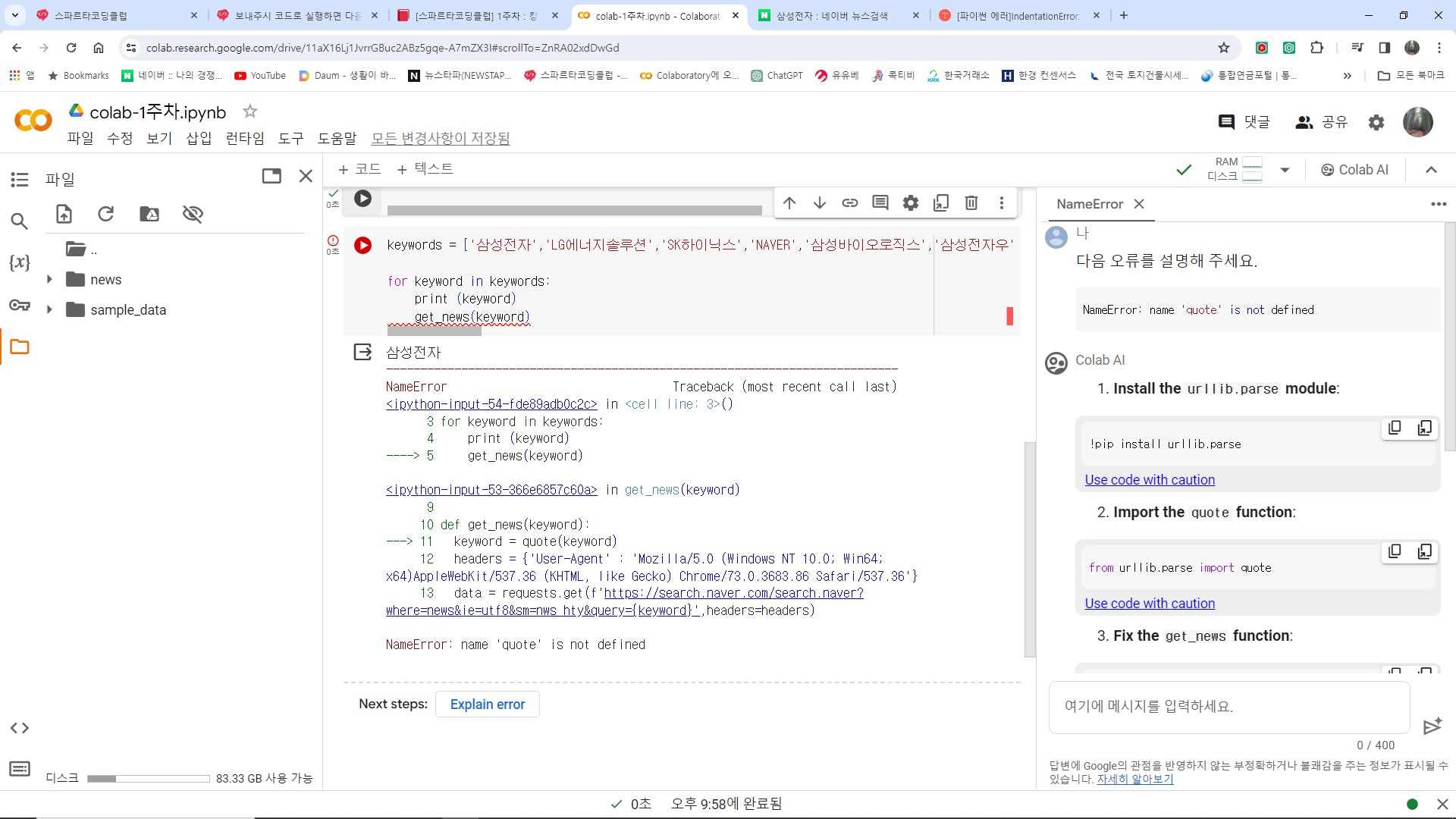Copy the pip install urllib.parse snippet
Image resolution: width=1456 pixels, height=819 pixels.
point(1395,428)
